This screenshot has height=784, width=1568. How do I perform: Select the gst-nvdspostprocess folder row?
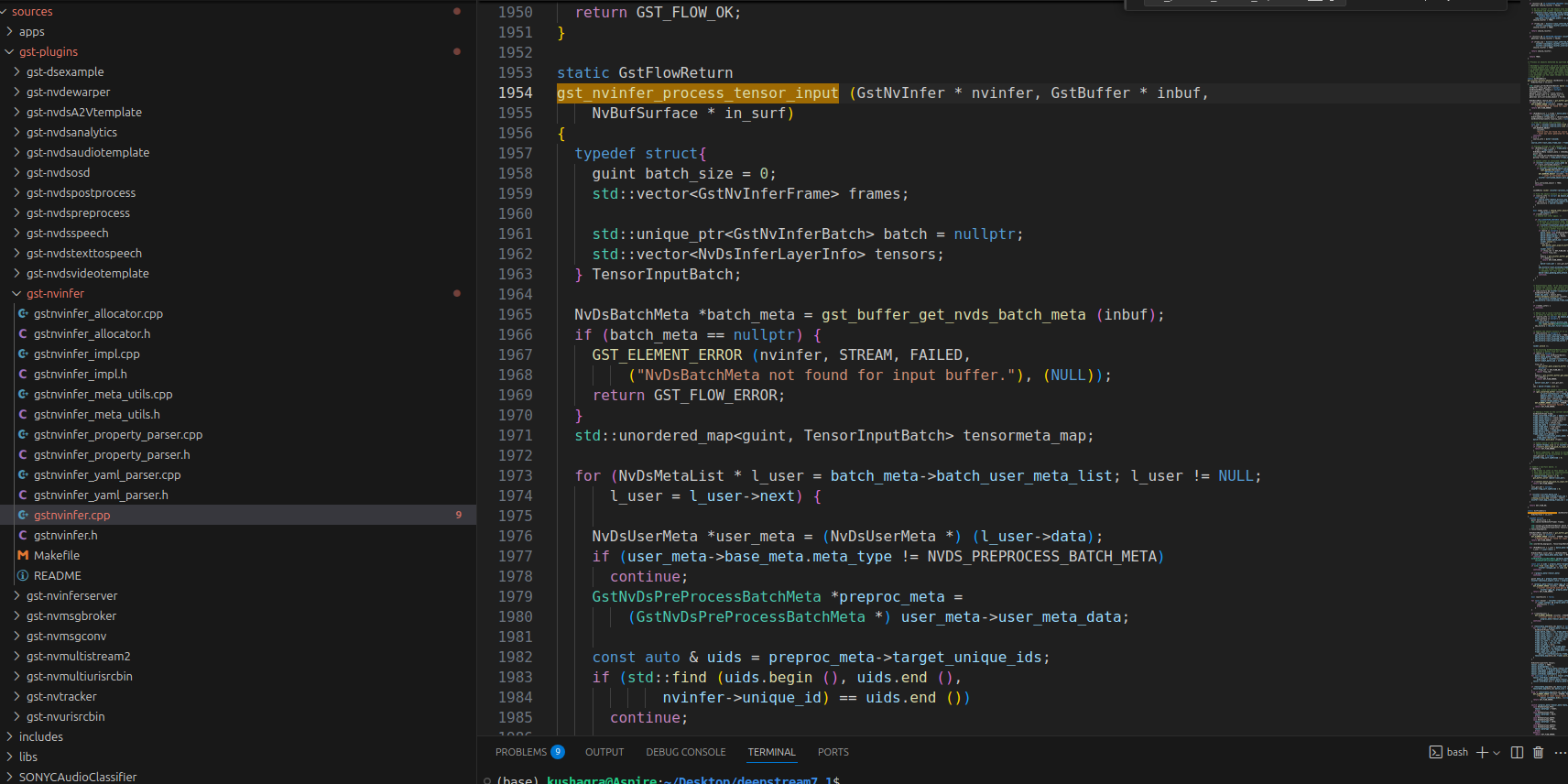[x=238, y=192]
